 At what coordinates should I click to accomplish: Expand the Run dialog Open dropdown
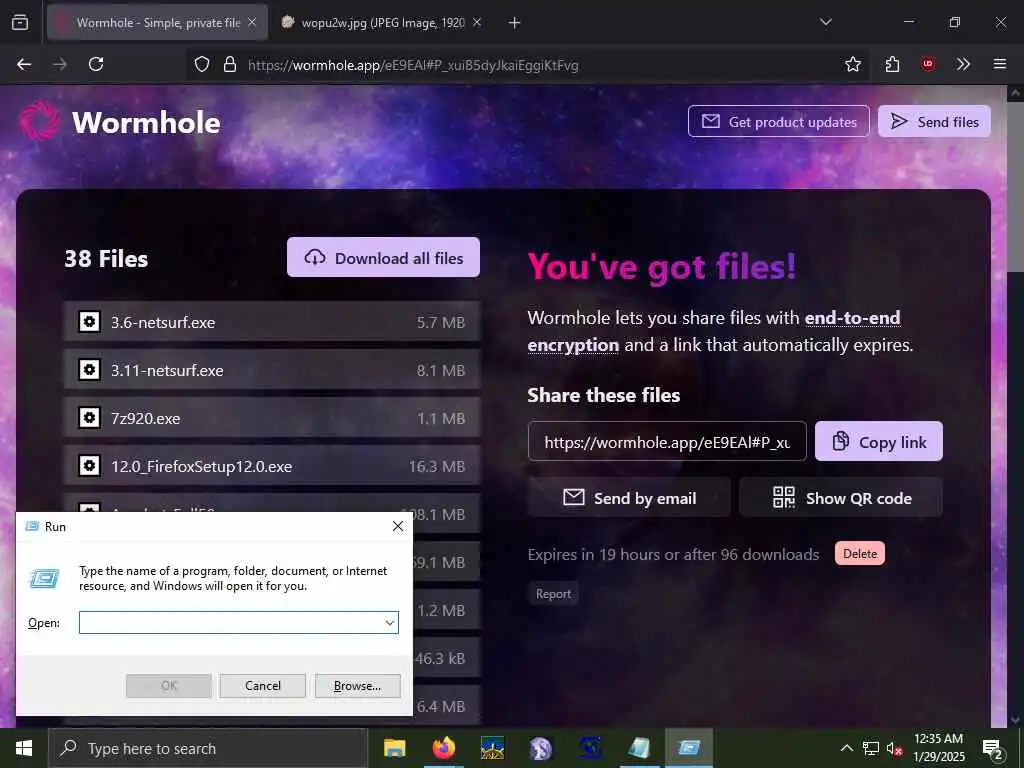[390, 622]
